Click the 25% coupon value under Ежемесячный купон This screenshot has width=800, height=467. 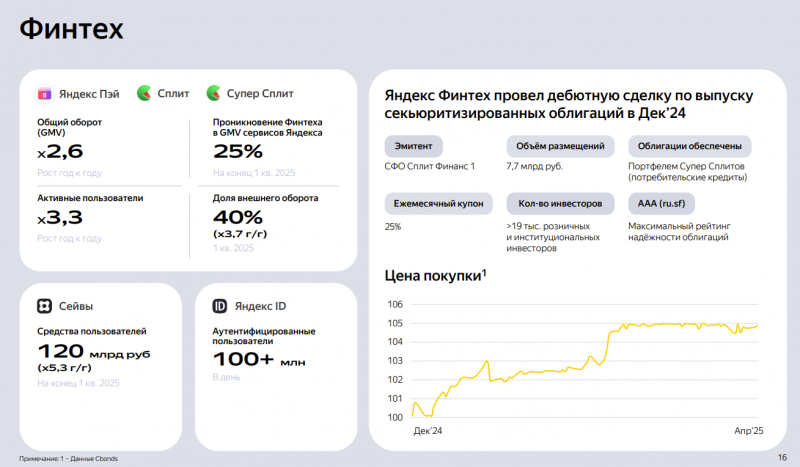pyautogui.click(x=393, y=227)
